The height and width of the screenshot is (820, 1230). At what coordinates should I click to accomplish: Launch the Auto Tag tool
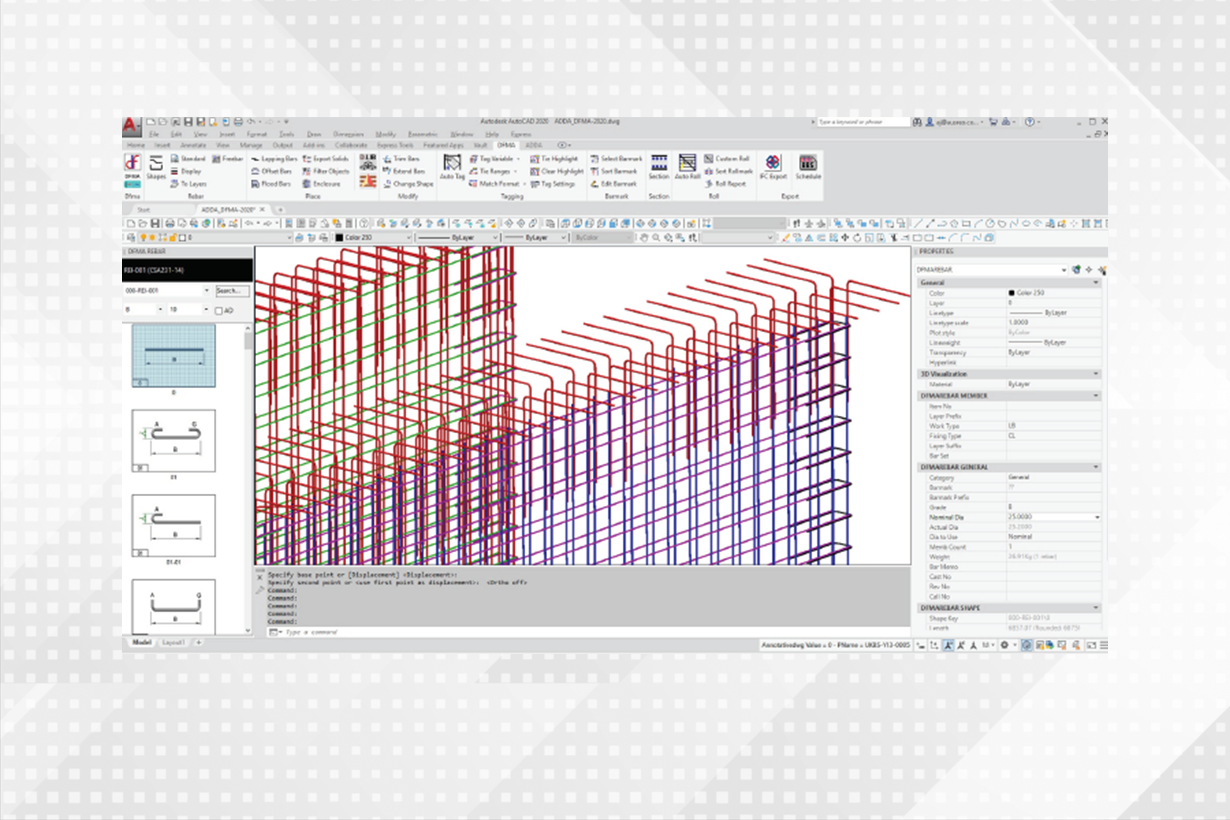pyautogui.click(x=452, y=167)
